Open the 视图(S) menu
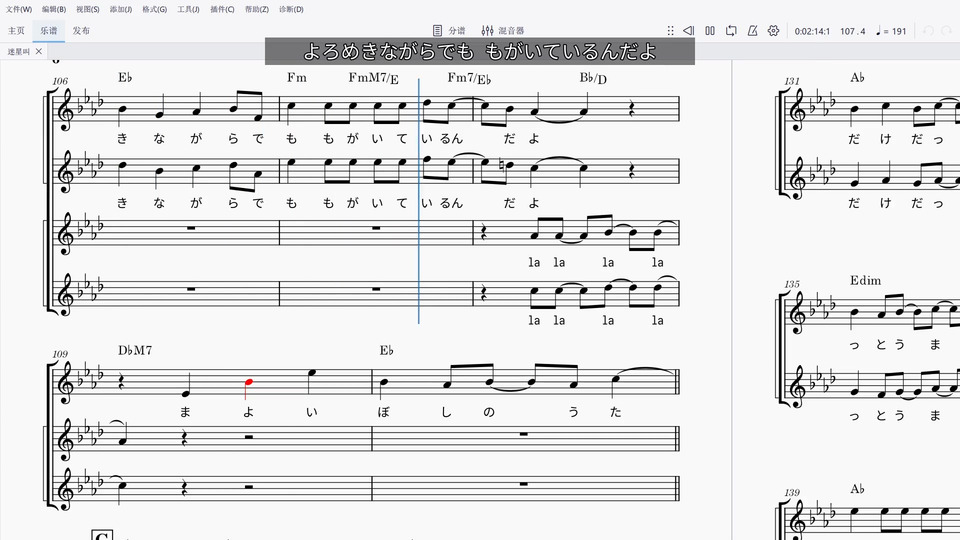Screen dimensions: 960x540 coord(88,9)
